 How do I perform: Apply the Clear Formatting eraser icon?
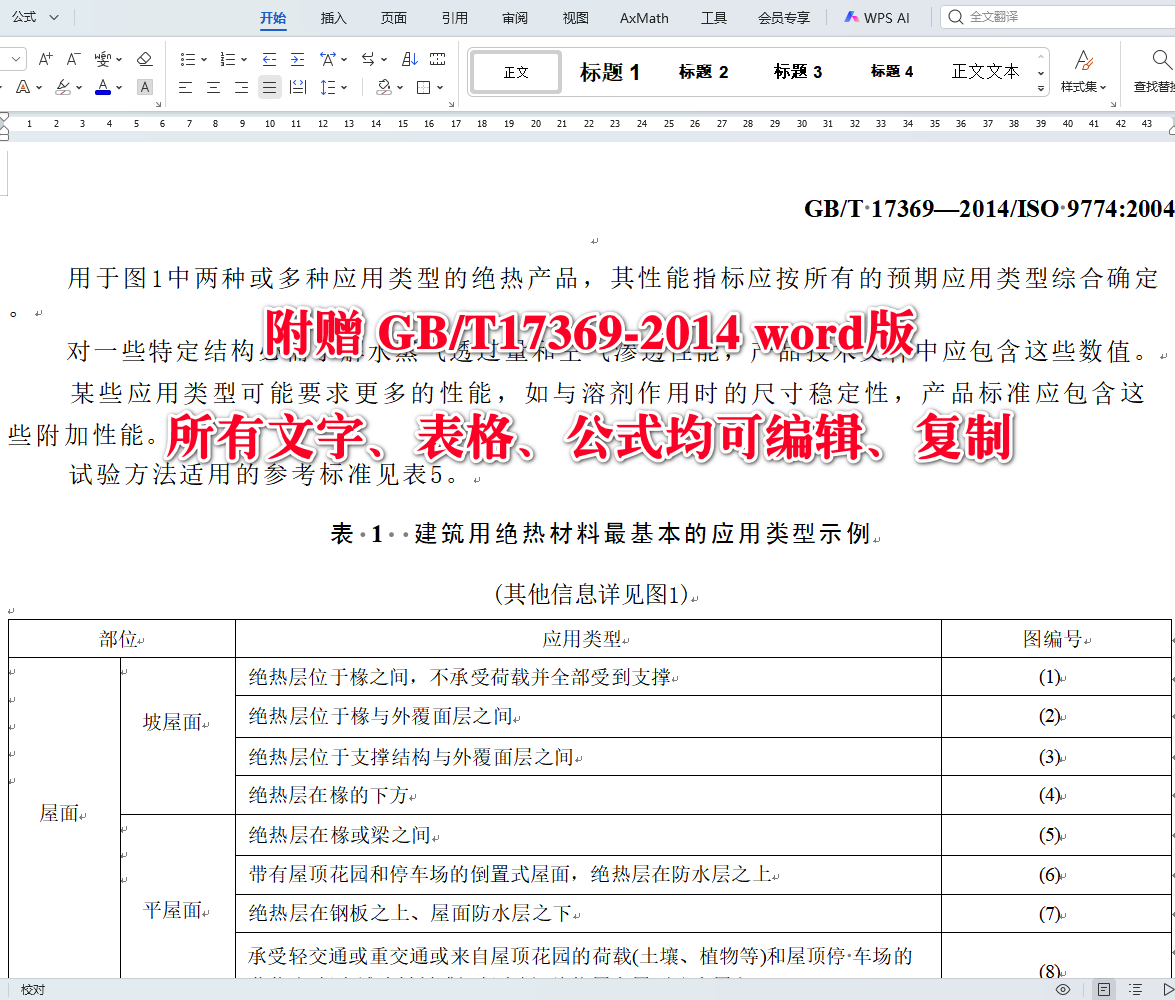click(x=144, y=59)
